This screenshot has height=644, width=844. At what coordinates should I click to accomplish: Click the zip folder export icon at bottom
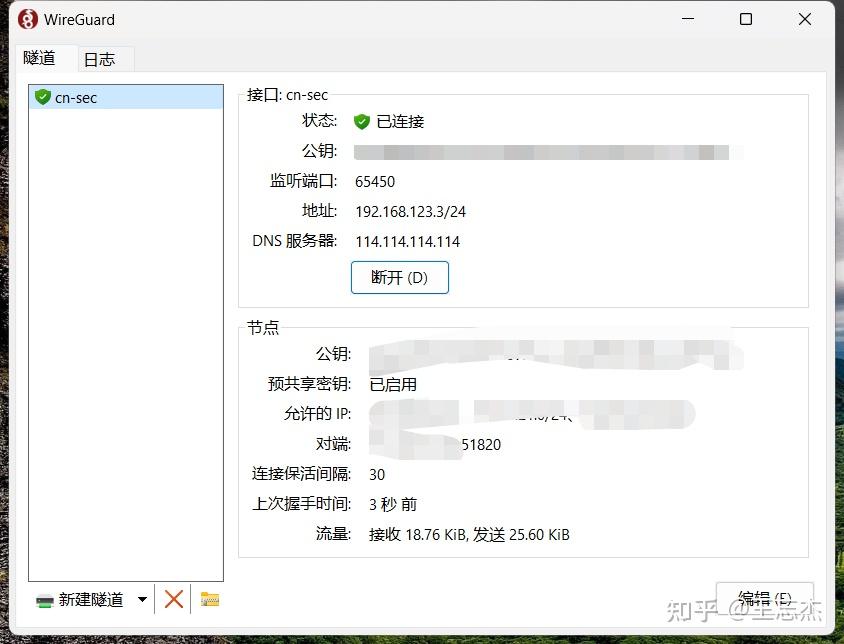tap(209, 599)
